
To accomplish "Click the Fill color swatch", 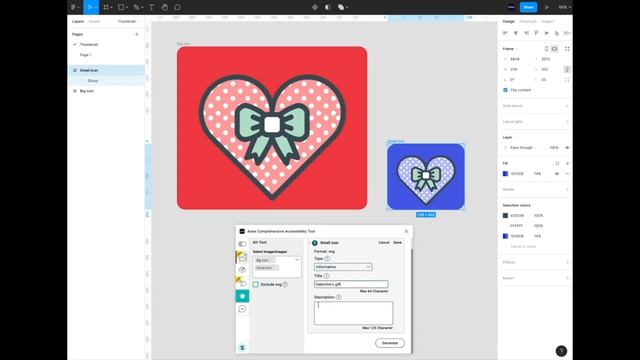I will [x=505, y=173].
